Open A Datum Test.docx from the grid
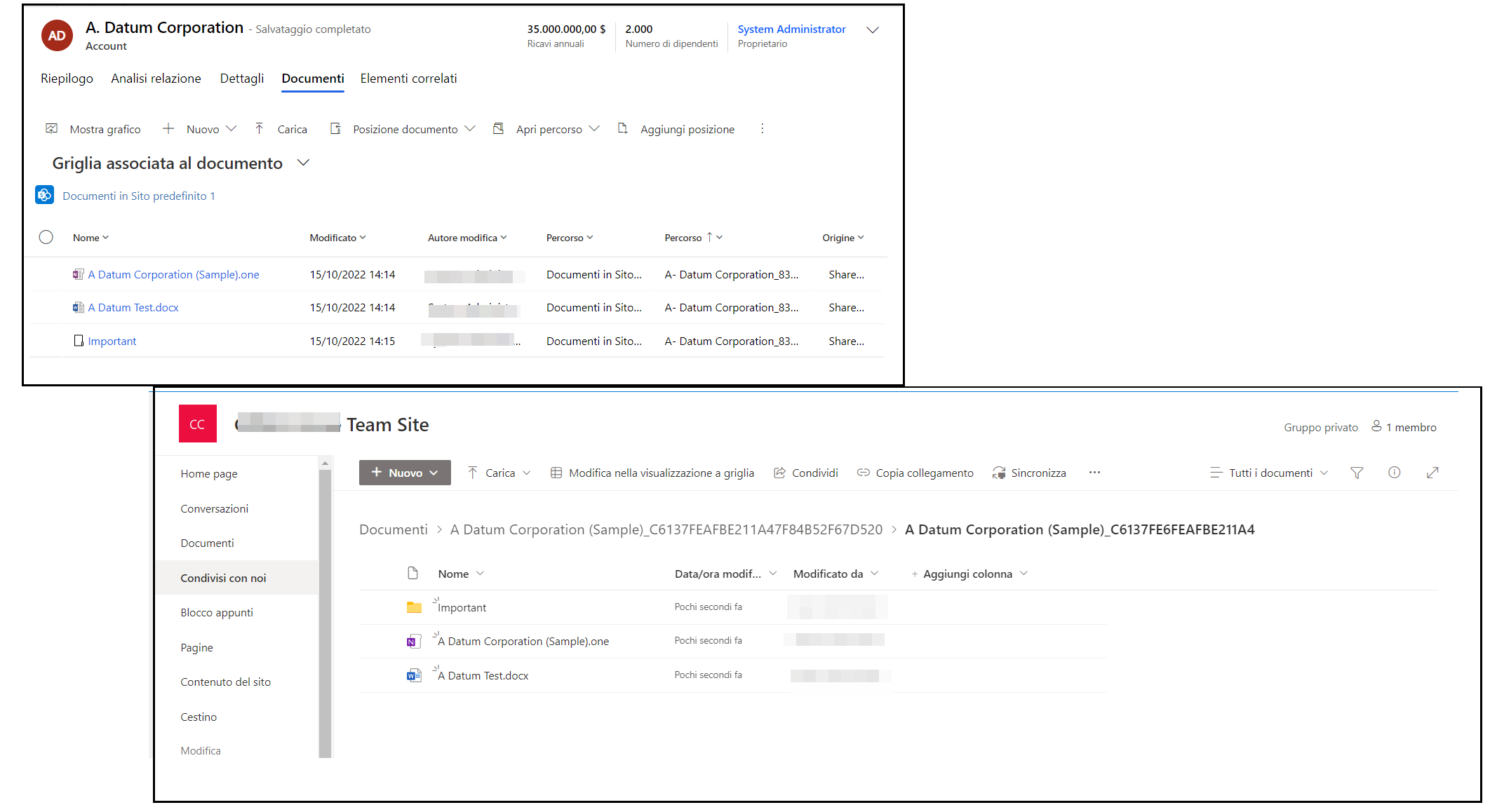1497x812 pixels. 133,307
